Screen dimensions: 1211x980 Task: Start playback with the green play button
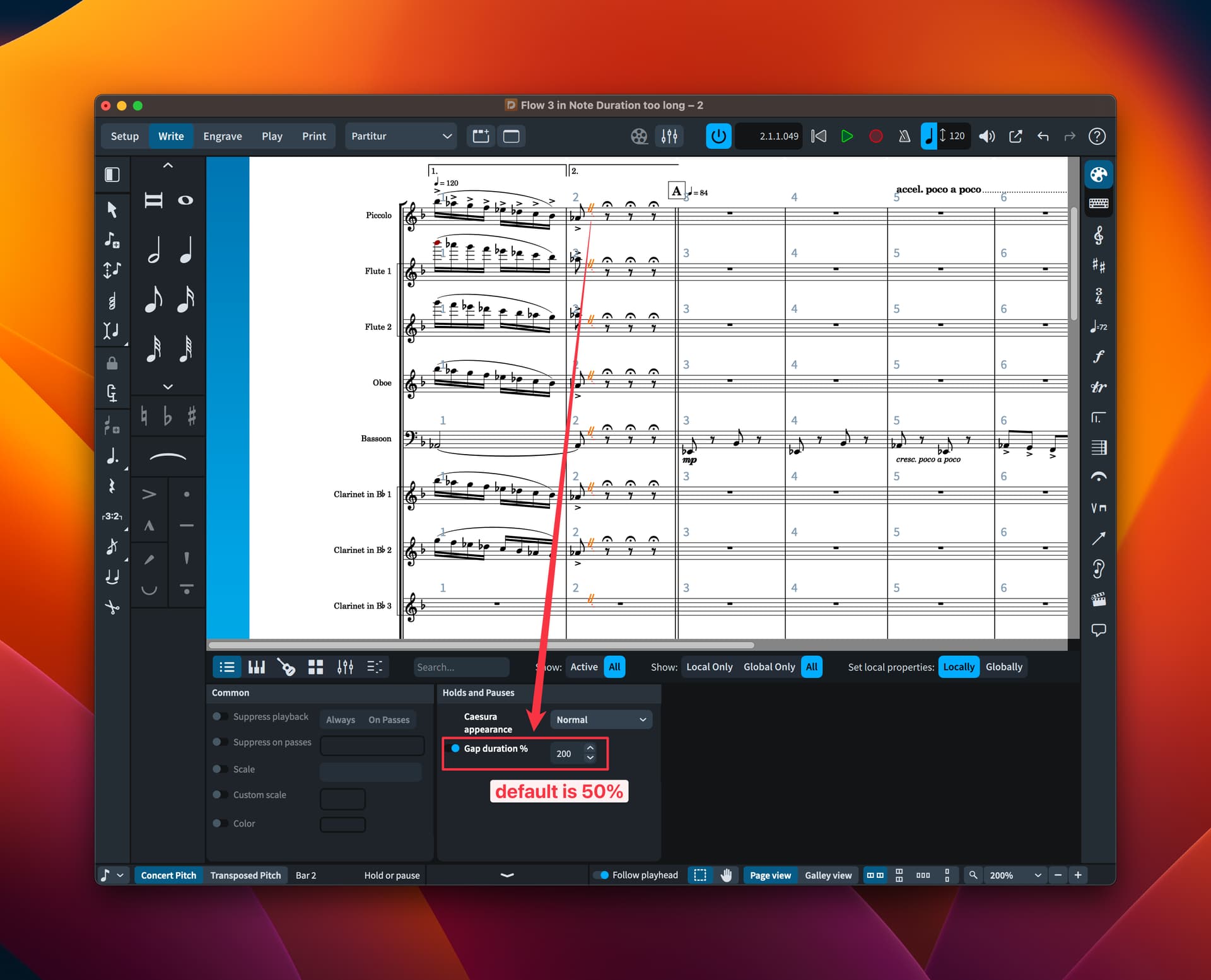(847, 136)
